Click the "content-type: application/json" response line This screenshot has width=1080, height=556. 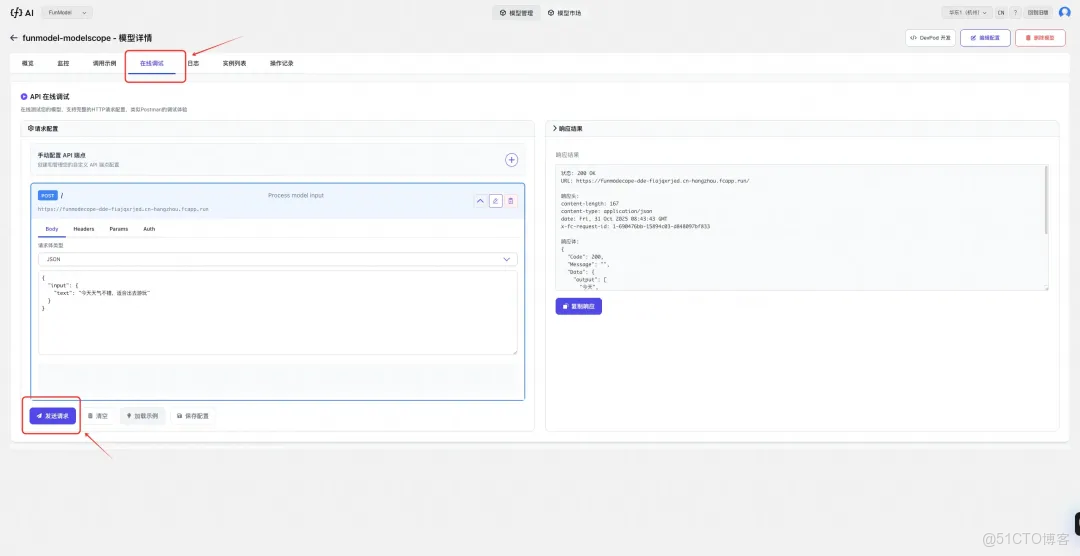pos(607,212)
